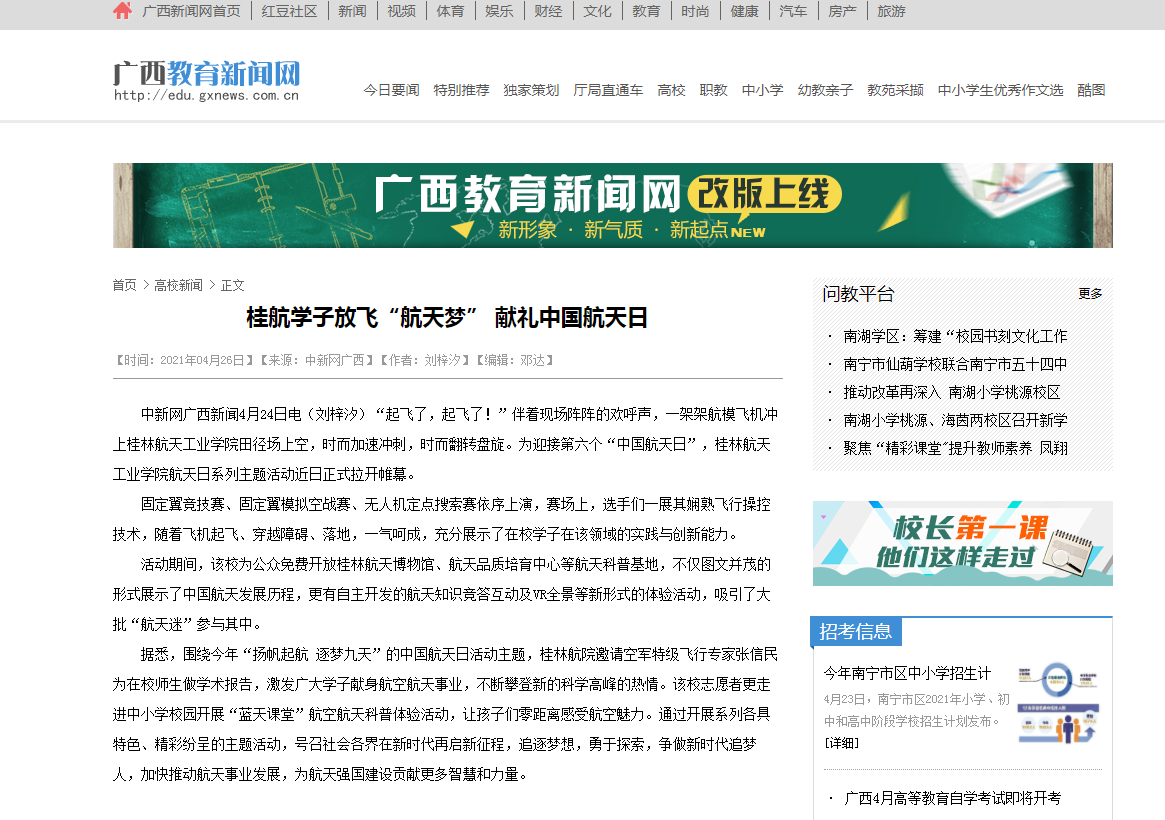
Task: Open the 校长第一课 promotional banner
Action: pyautogui.click(x=962, y=543)
